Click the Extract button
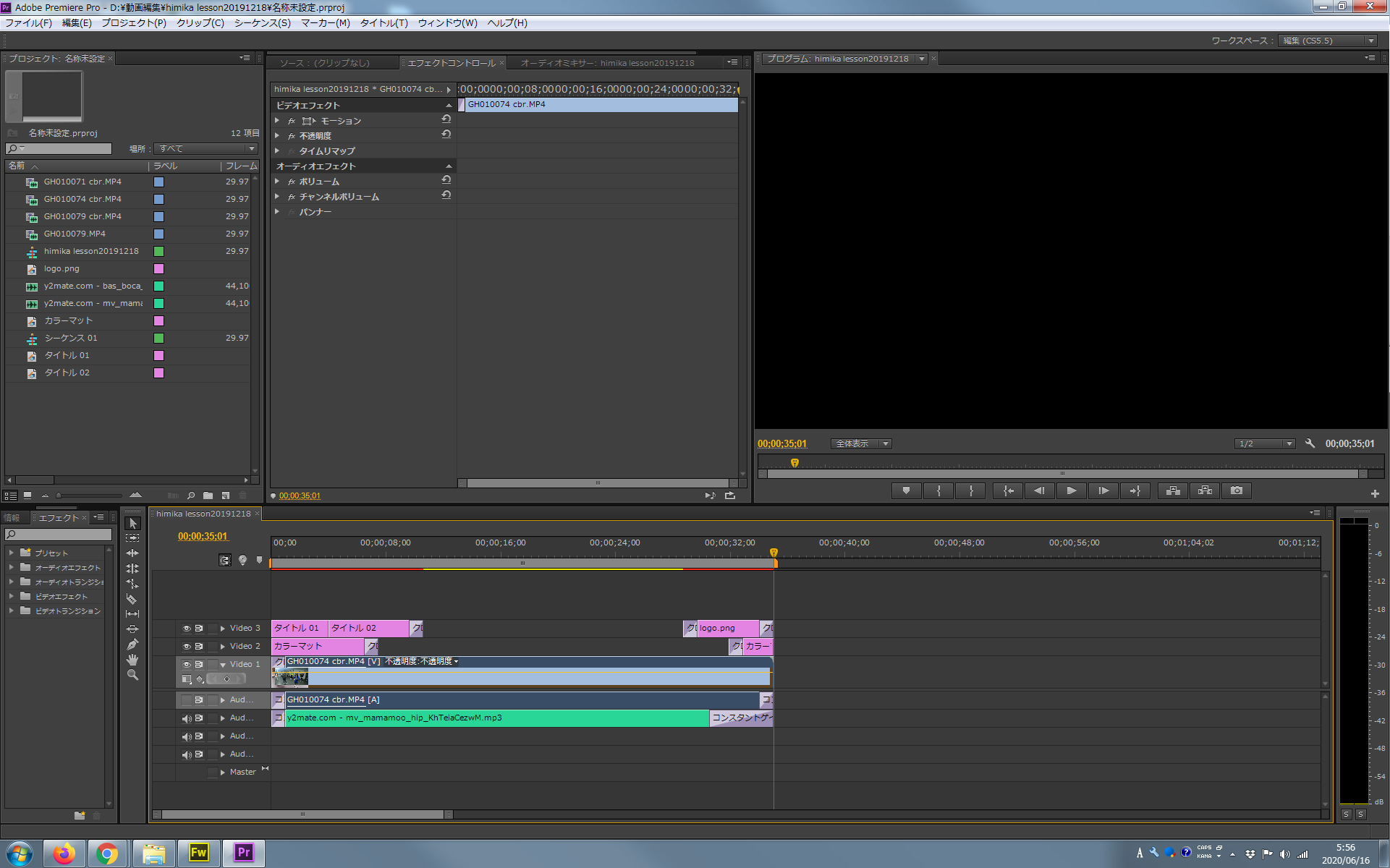Image resolution: width=1390 pixels, height=868 pixels. pos(1205,490)
